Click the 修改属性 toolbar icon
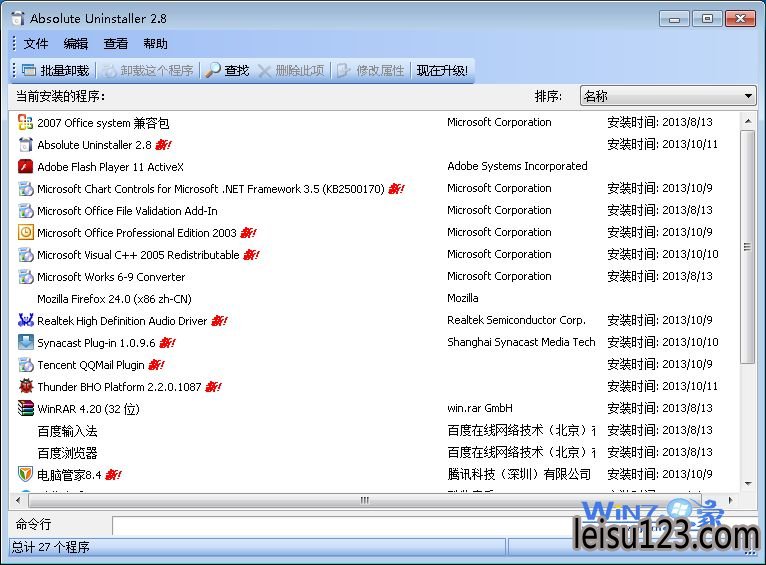 pyautogui.click(x=343, y=70)
